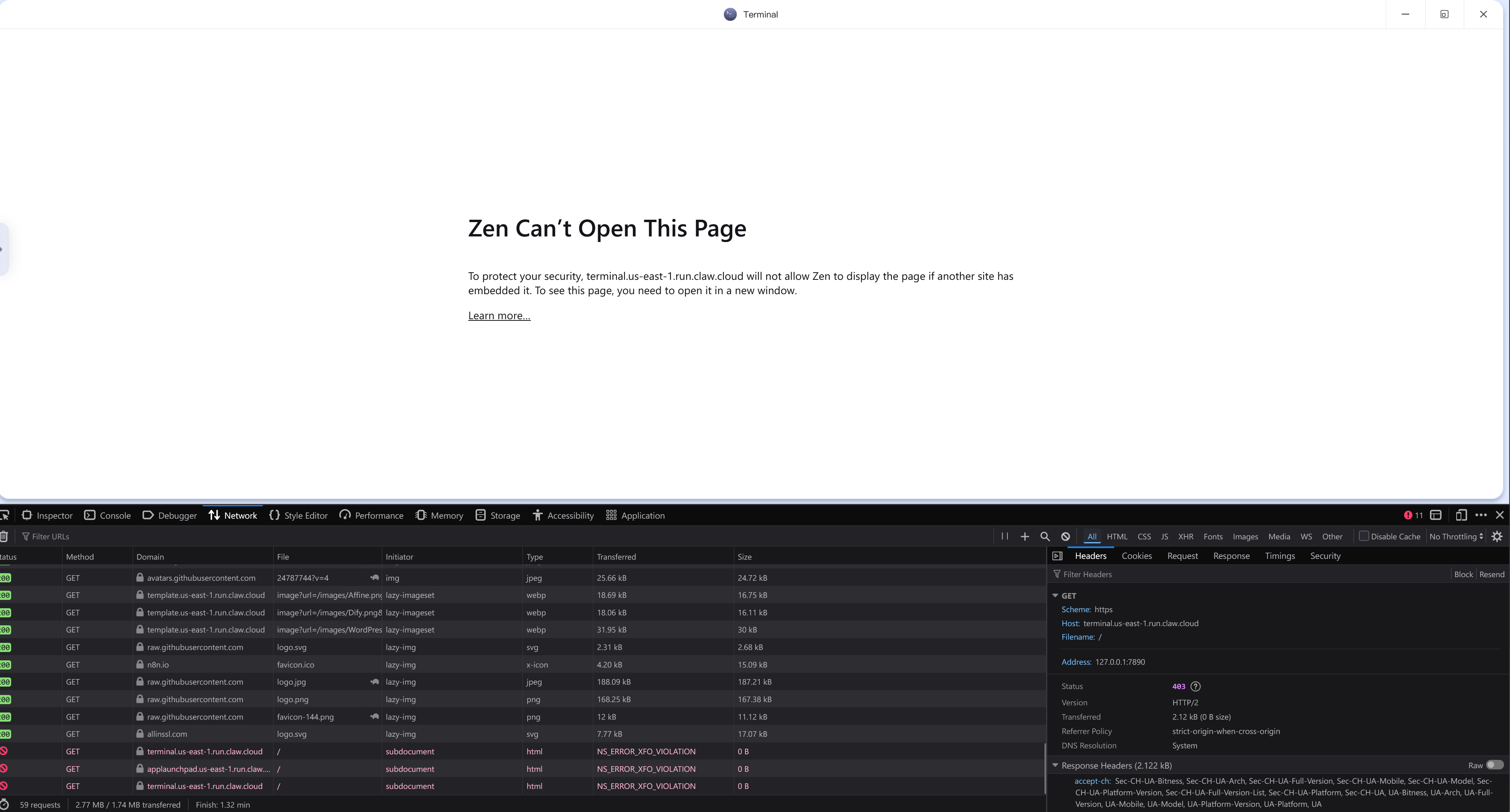
Task: Click the Resend button
Action: 1491,574
